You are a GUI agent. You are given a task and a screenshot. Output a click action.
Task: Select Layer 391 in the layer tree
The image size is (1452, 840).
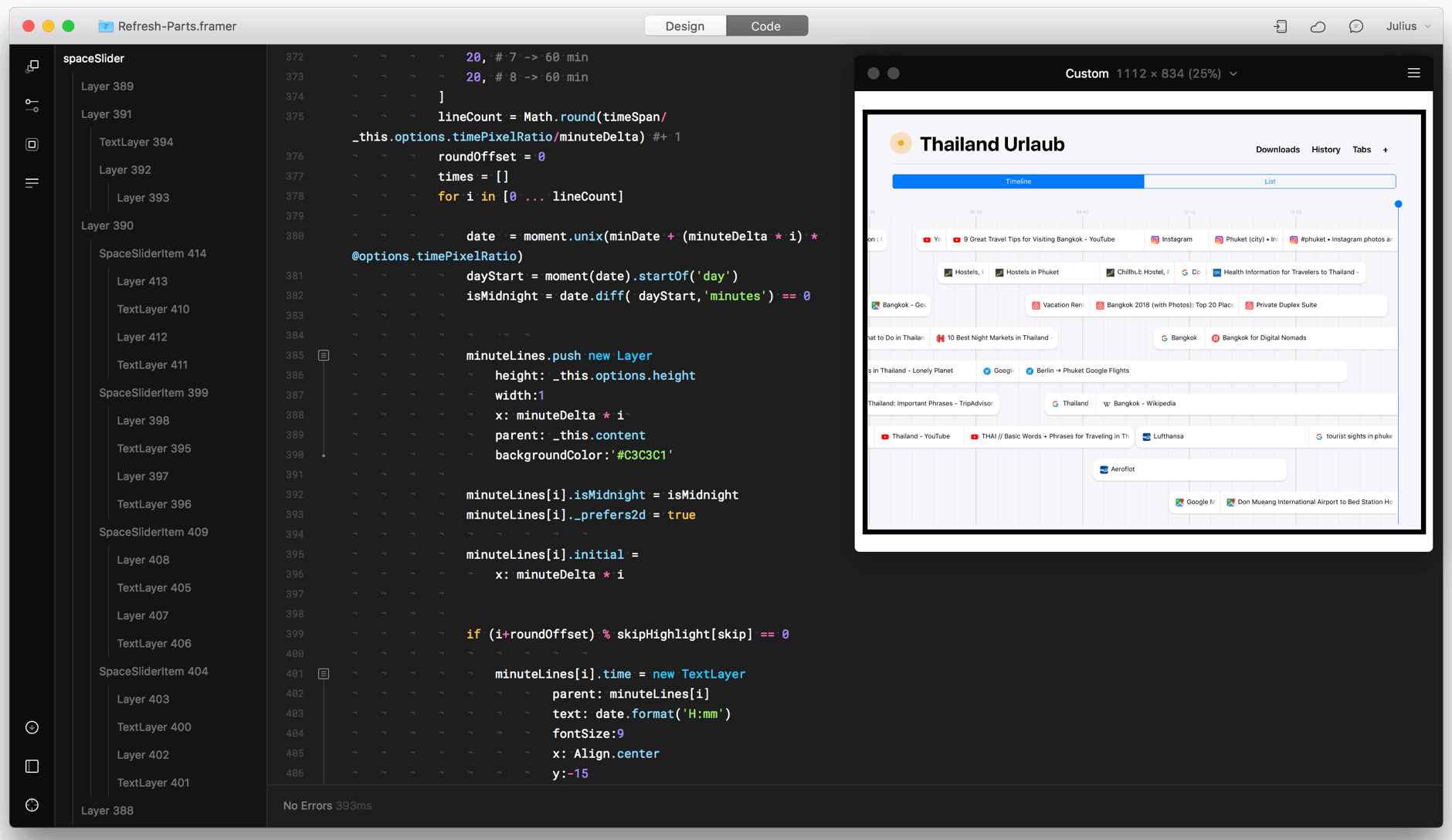click(x=107, y=114)
